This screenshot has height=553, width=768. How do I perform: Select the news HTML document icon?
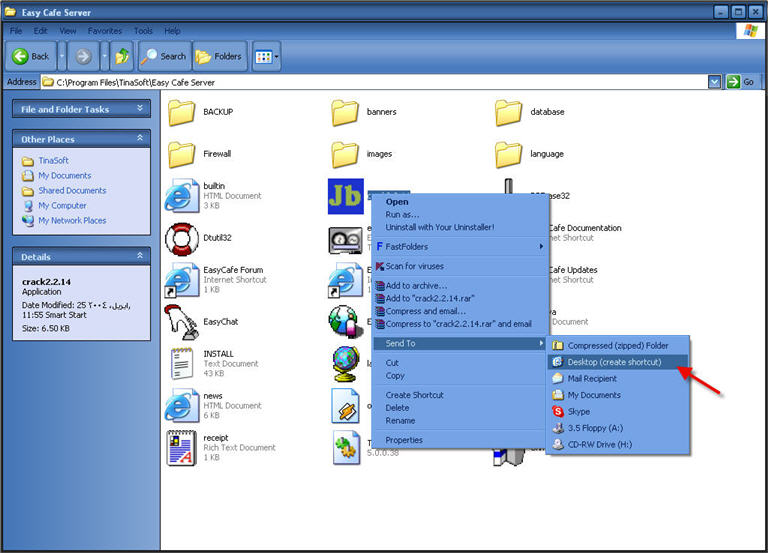[x=181, y=406]
